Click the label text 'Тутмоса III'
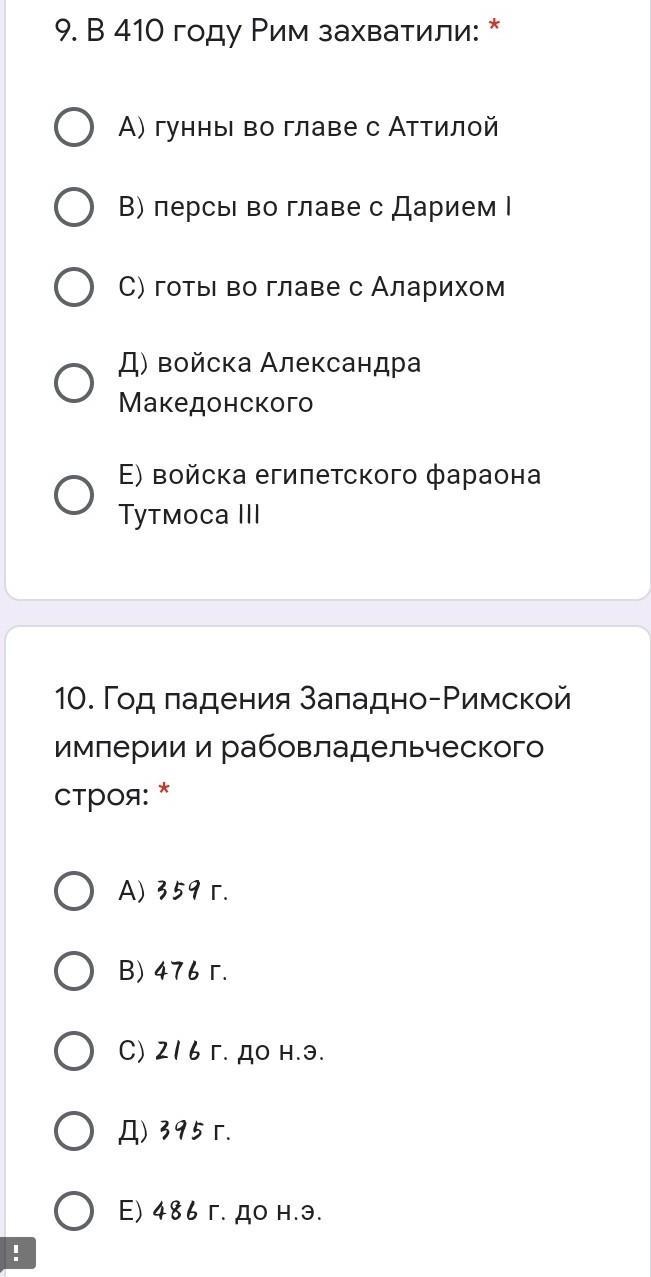The width and height of the screenshot is (651, 1277). click(x=189, y=515)
